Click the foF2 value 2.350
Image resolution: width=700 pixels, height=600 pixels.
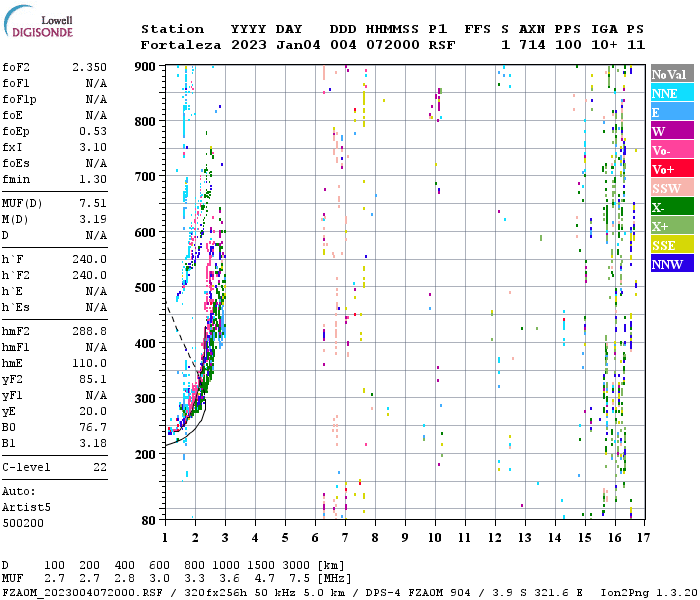90,67
